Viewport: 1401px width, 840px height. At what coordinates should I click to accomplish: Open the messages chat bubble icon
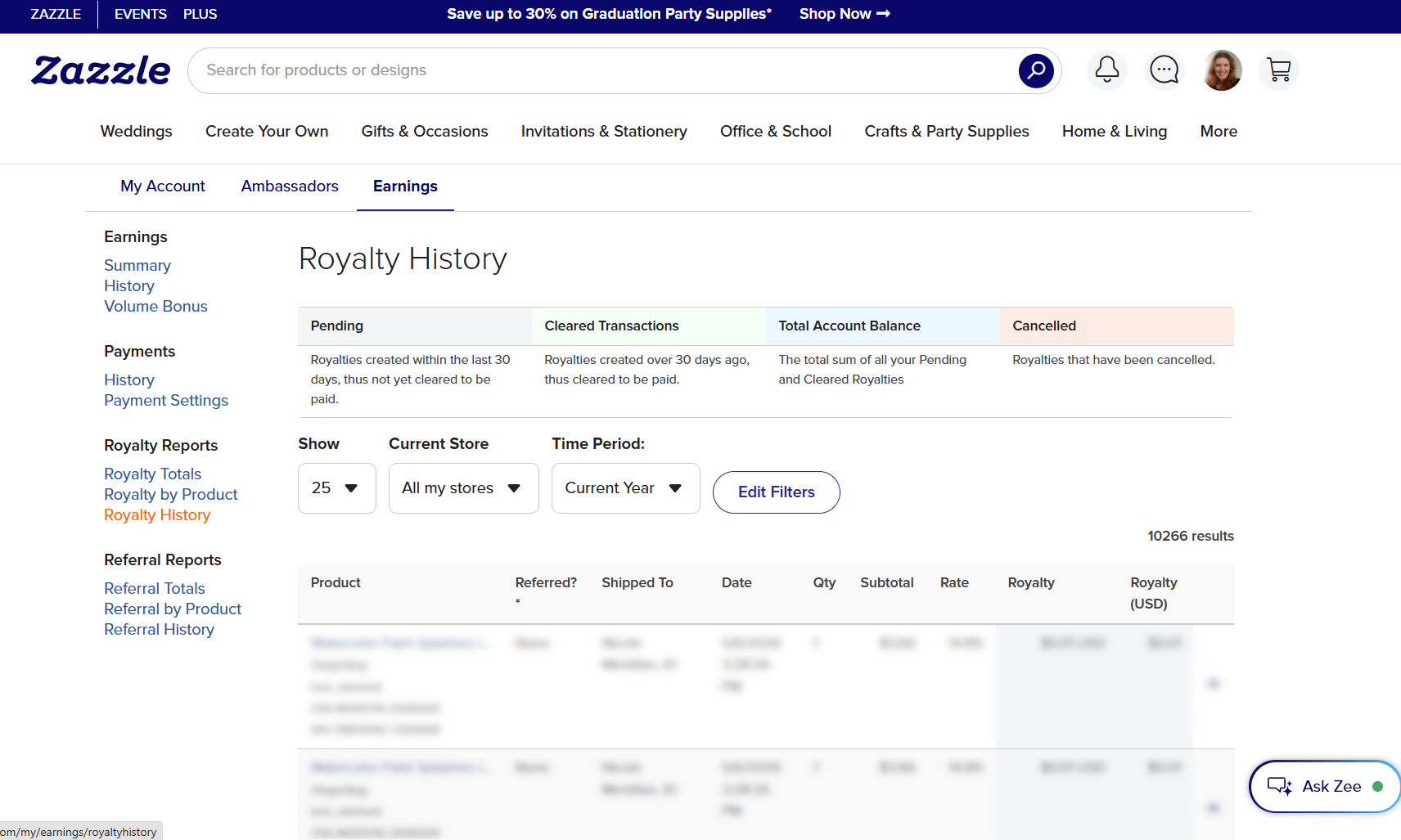tap(1164, 70)
